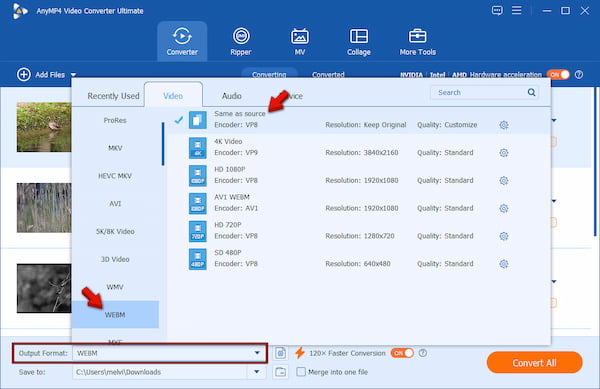600x389 pixels.
Task: Open the Ripper module
Action: pyautogui.click(x=241, y=41)
